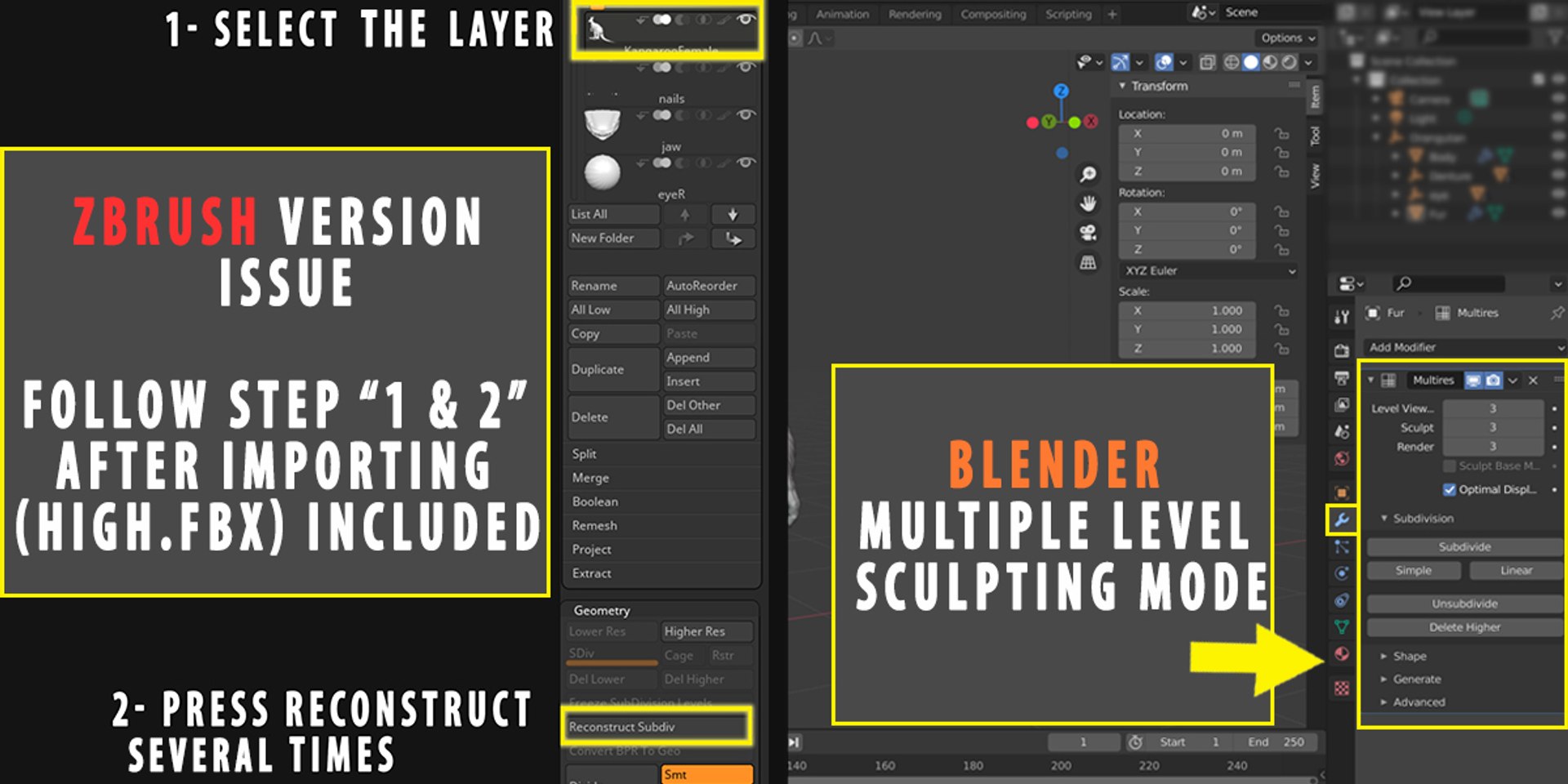The image size is (1568, 784).
Task: Toggle the camera view icon
Action: tap(1088, 234)
